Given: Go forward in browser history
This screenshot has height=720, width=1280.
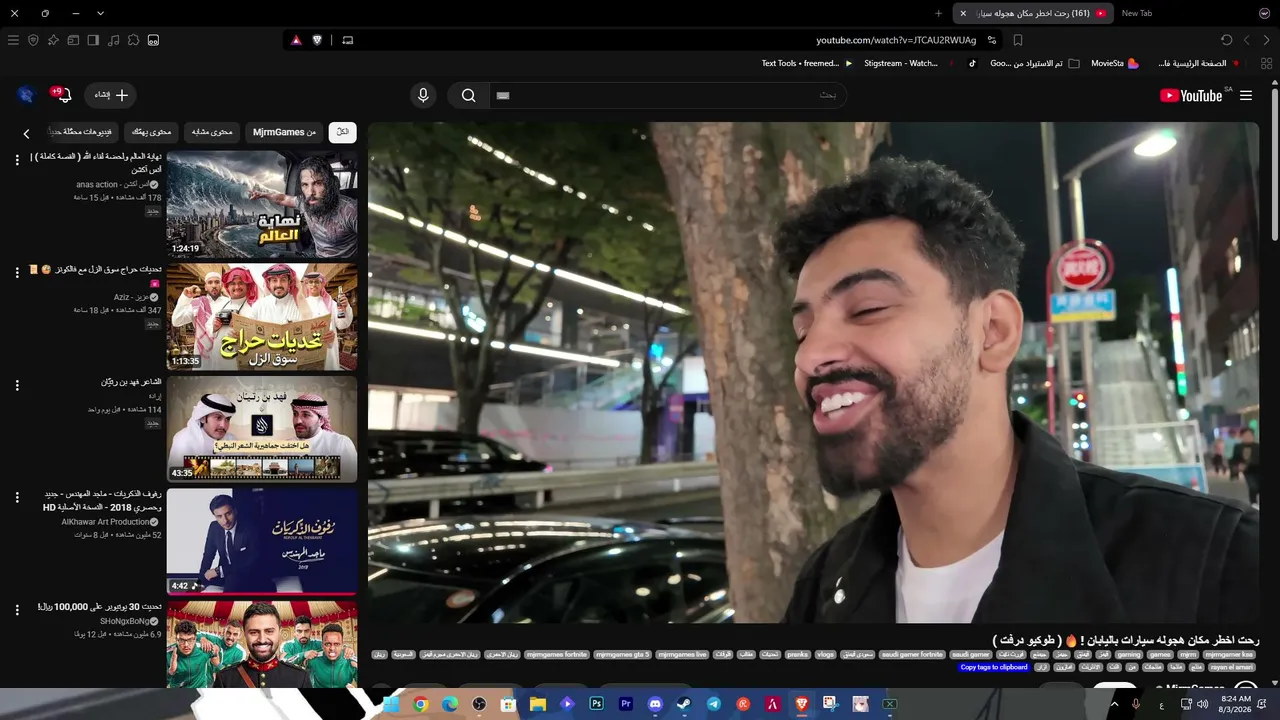Looking at the screenshot, I should click(1247, 40).
